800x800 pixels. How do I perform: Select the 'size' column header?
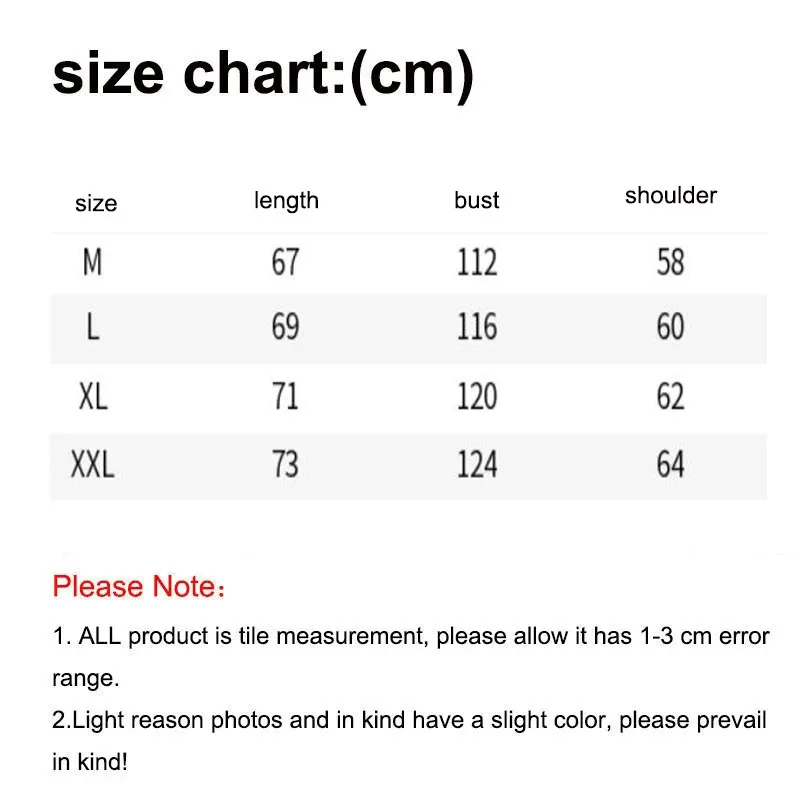tap(96, 204)
